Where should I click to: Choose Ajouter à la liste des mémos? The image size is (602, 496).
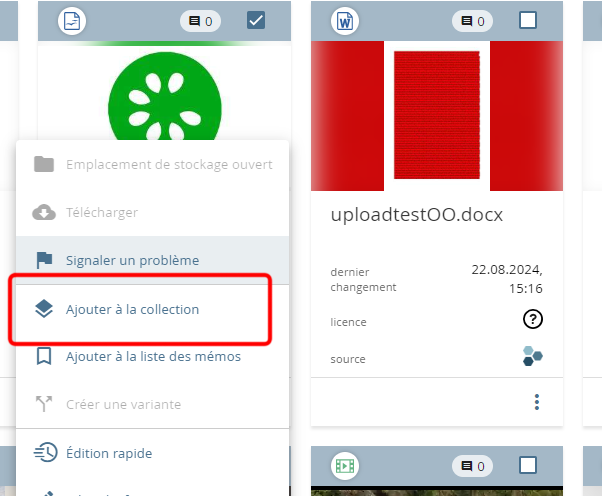coord(152,357)
